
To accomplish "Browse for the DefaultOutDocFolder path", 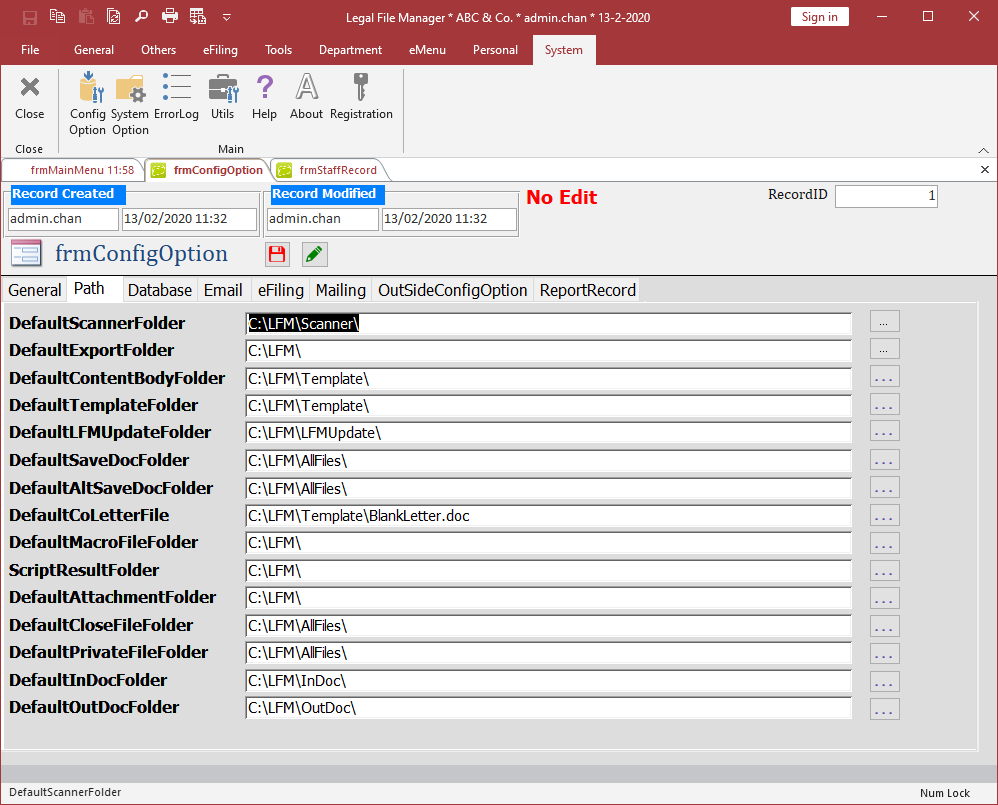I will pos(884,709).
